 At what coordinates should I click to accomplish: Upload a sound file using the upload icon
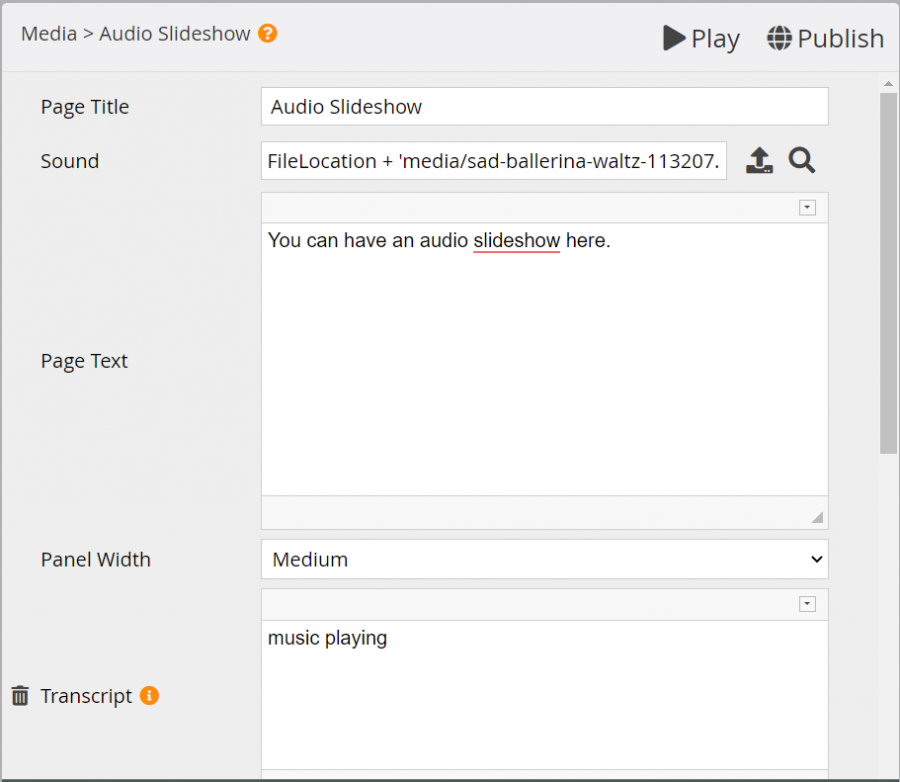759,160
